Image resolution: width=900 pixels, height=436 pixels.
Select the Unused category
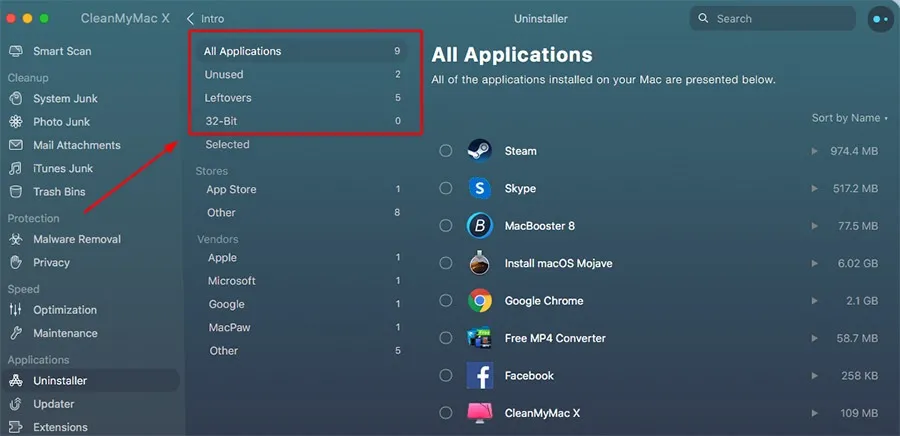(301, 75)
